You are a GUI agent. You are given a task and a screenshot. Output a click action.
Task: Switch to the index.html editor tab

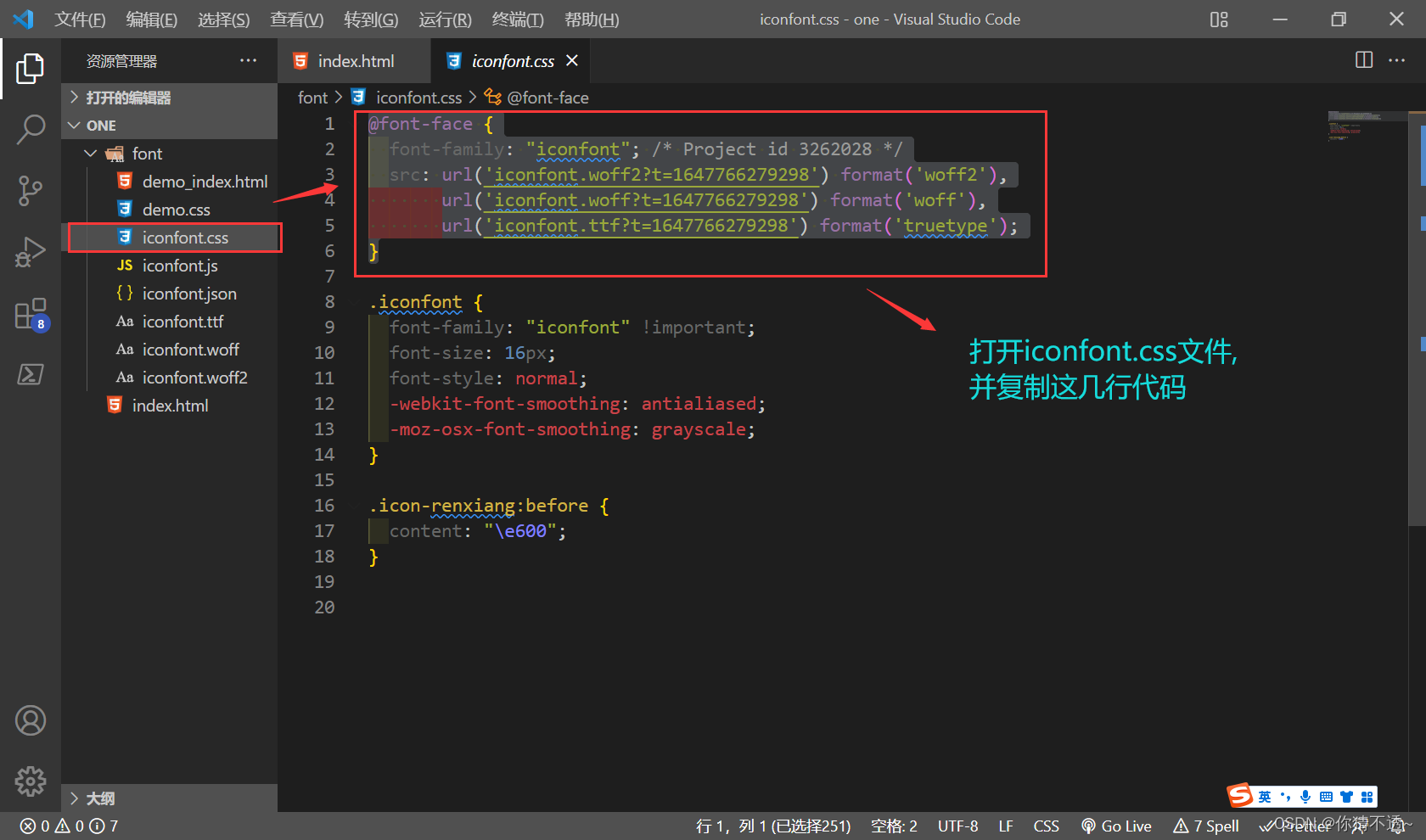354,61
